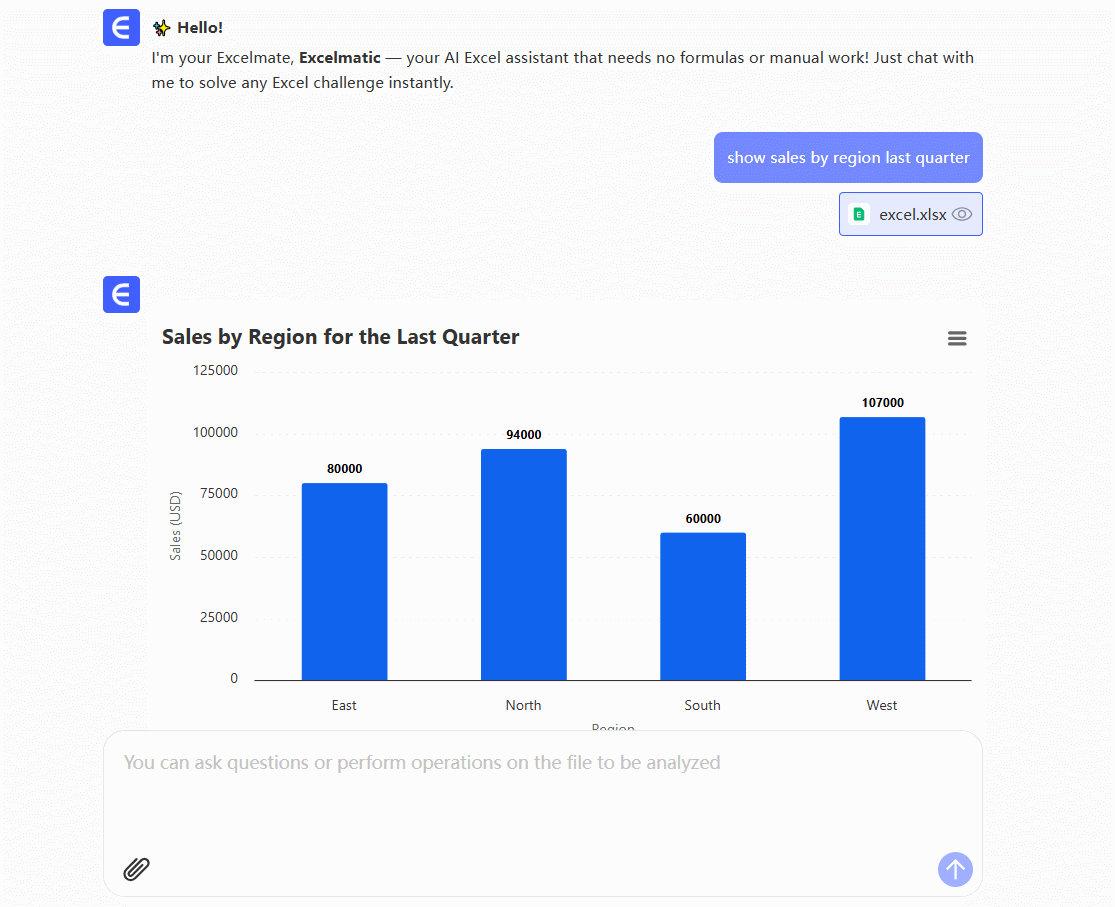Click the sparkle emoji next to Hello
This screenshot has height=907, width=1115.
(x=161, y=28)
